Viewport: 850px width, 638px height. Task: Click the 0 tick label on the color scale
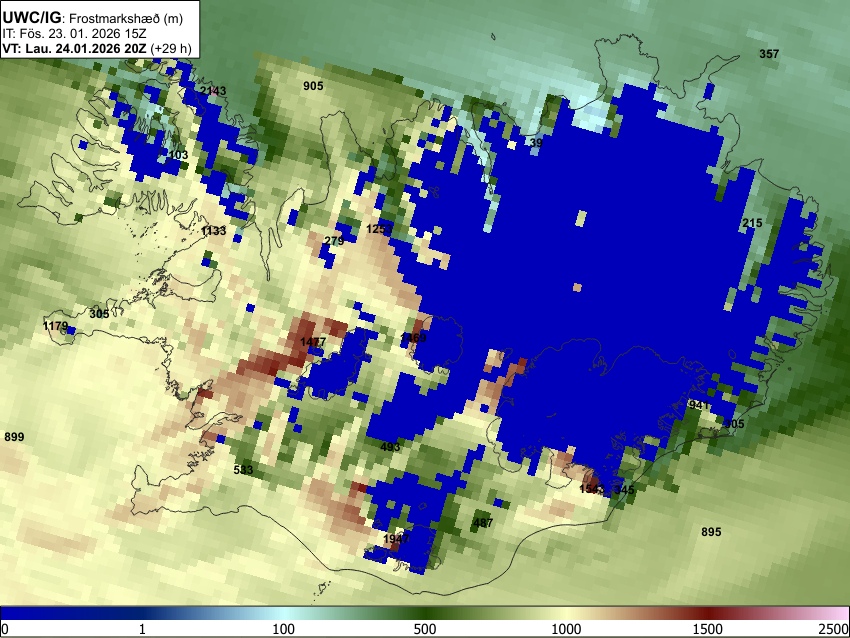[x=5, y=629]
